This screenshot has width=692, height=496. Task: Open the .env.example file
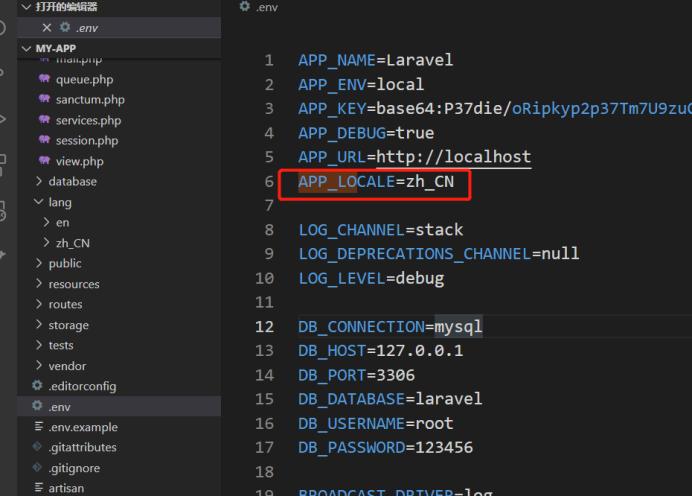(x=83, y=427)
